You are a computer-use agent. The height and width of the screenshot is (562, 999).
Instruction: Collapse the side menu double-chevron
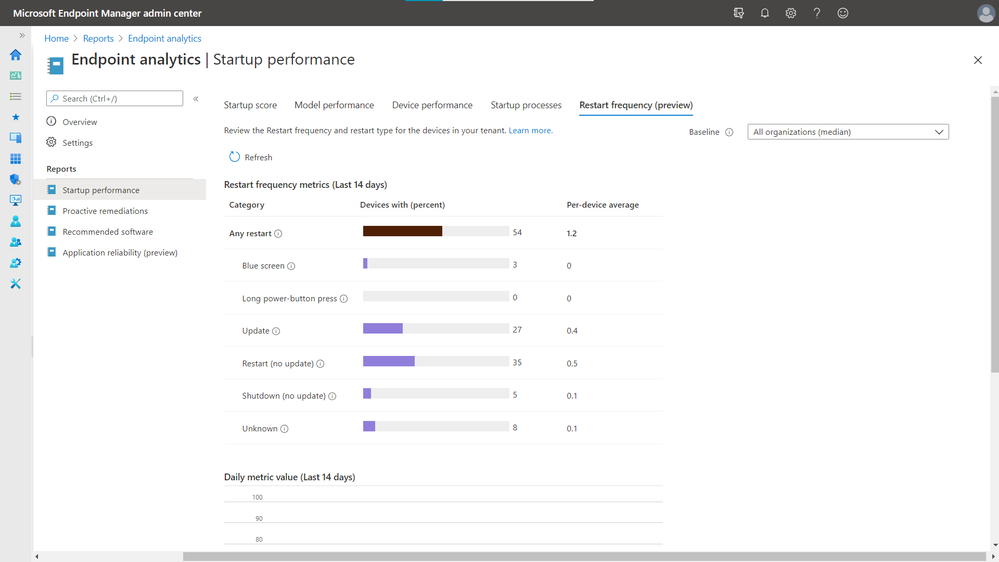click(x=196, y=98)
